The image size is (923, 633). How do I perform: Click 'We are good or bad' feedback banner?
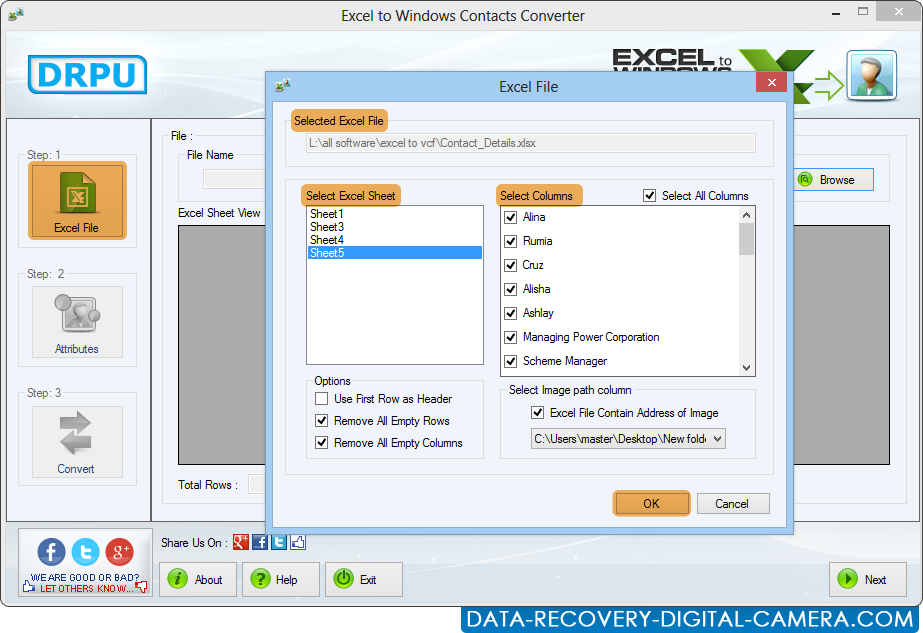(85, 583)
